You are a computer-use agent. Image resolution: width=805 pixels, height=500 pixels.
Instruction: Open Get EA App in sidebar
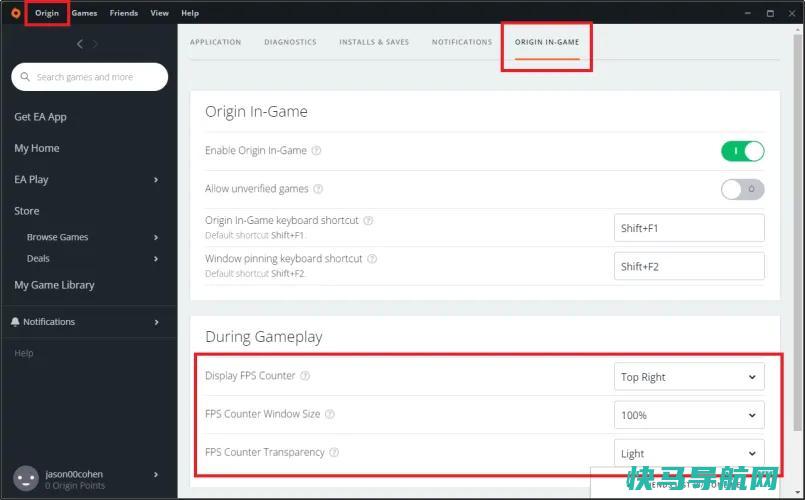point(41,117)
